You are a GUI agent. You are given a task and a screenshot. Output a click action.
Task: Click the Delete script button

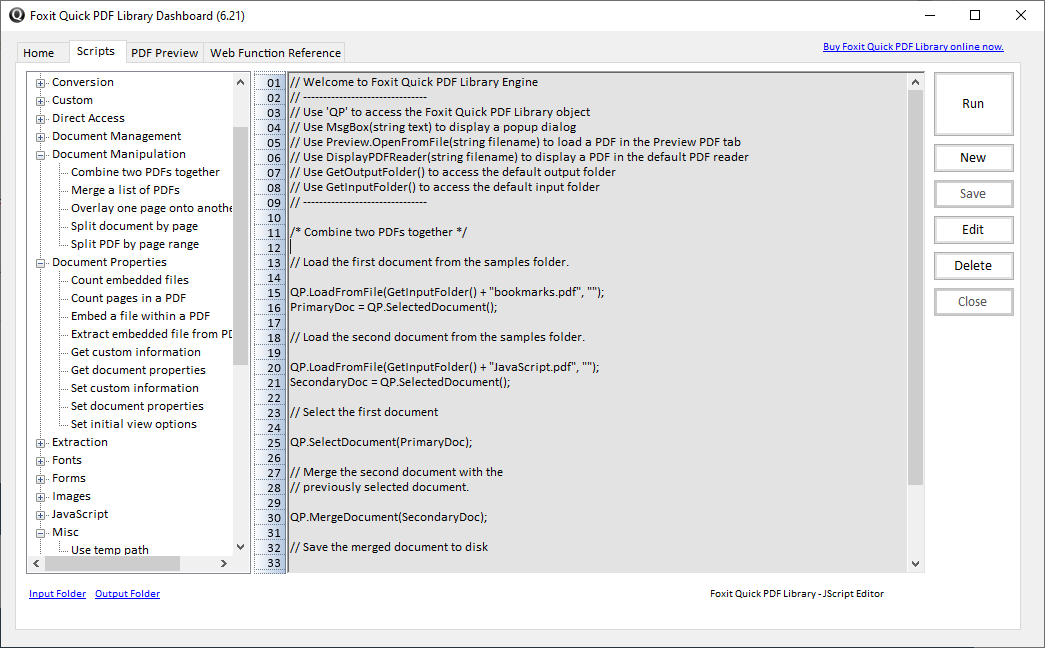(x=973, y=266)
